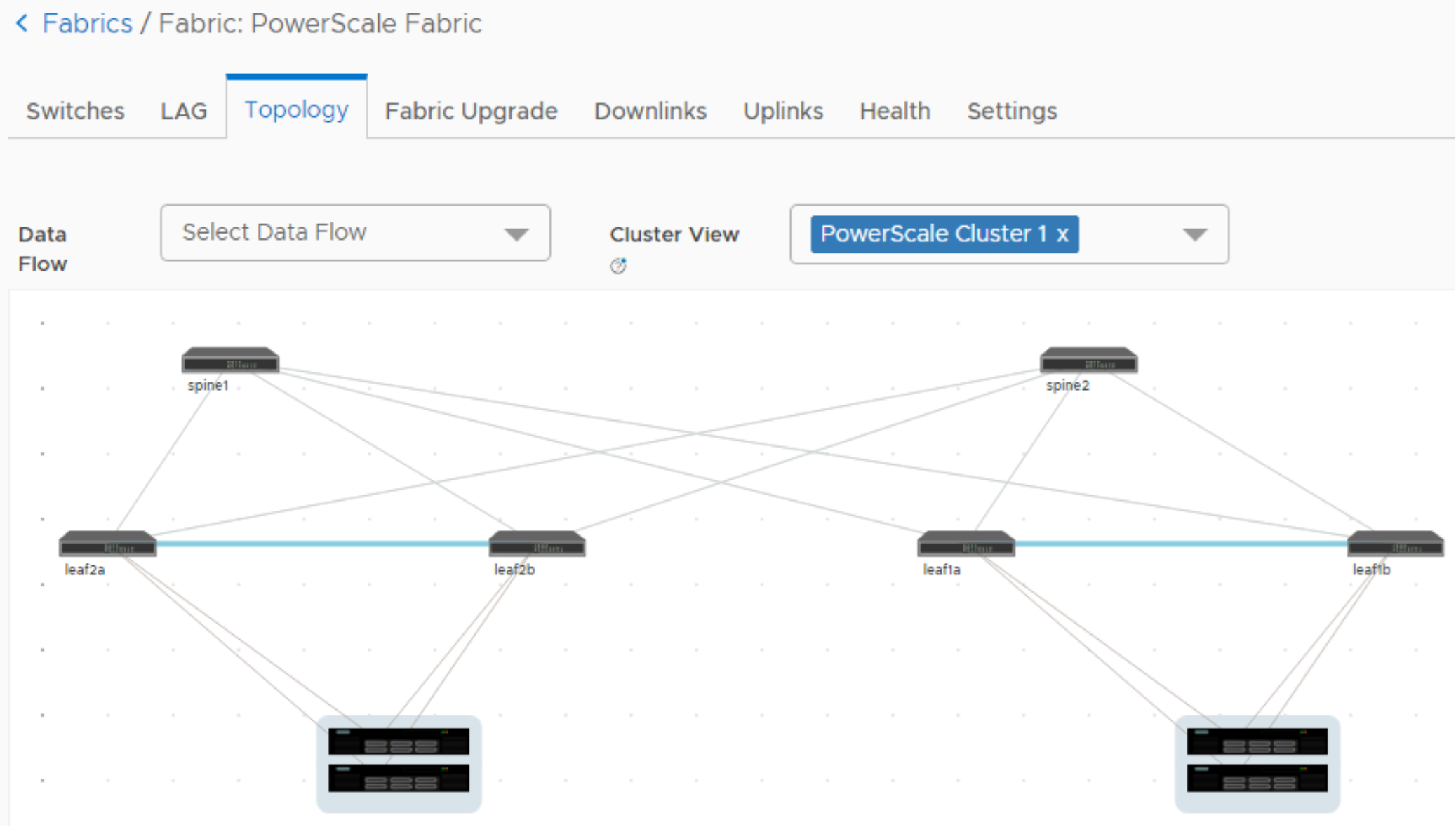
Task: Click the leaf1a label text
Action: point(942,570)
